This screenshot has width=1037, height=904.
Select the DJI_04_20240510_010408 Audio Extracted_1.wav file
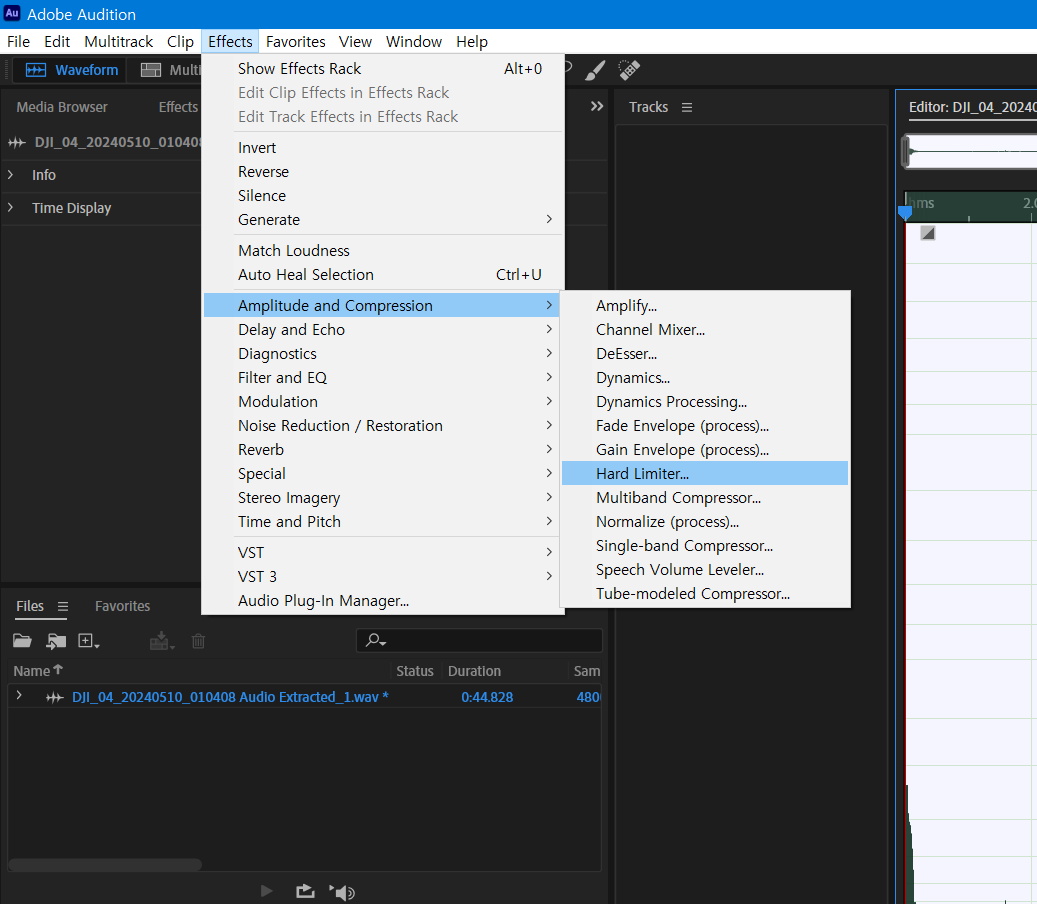pos(230,697)
